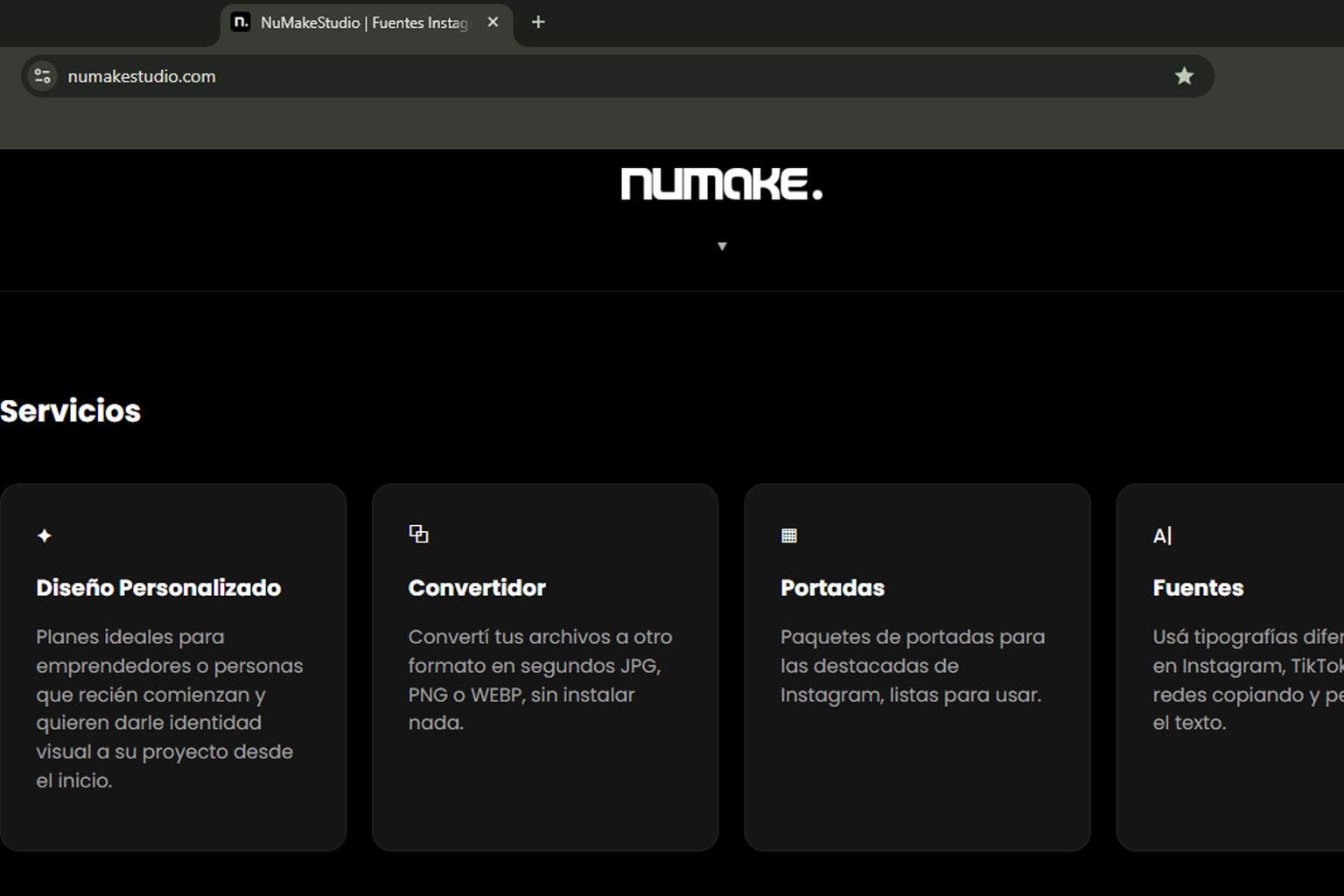Viewport: 1344px width, 896px height.
Task: Open the Portadas service card
Action: [917, 665]
